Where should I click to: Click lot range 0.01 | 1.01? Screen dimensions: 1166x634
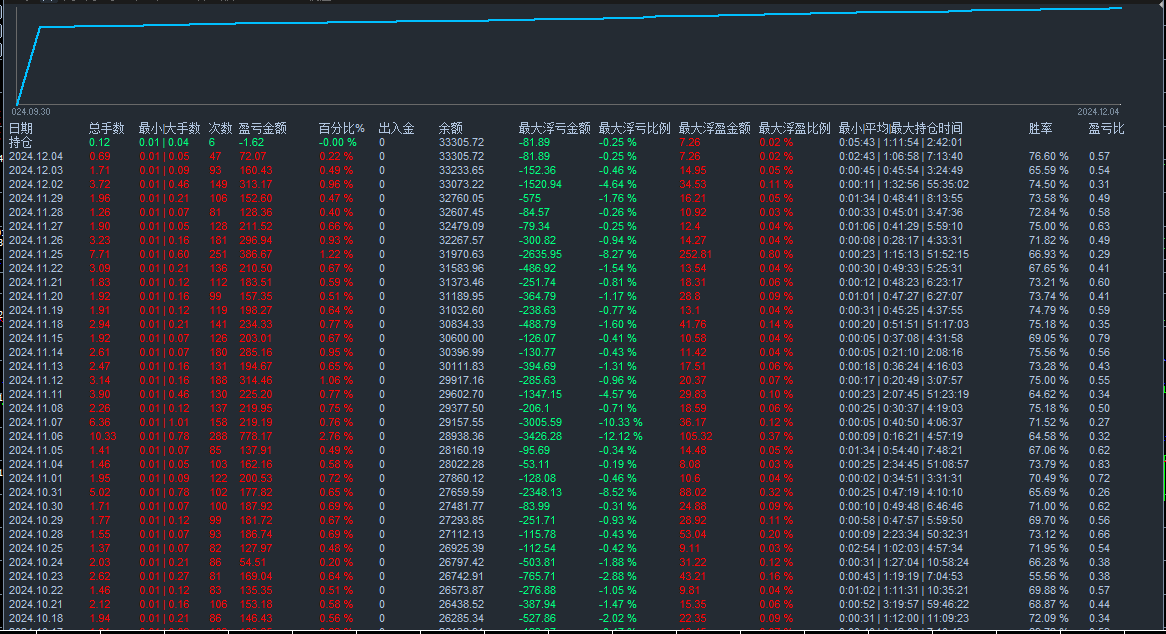164,422
